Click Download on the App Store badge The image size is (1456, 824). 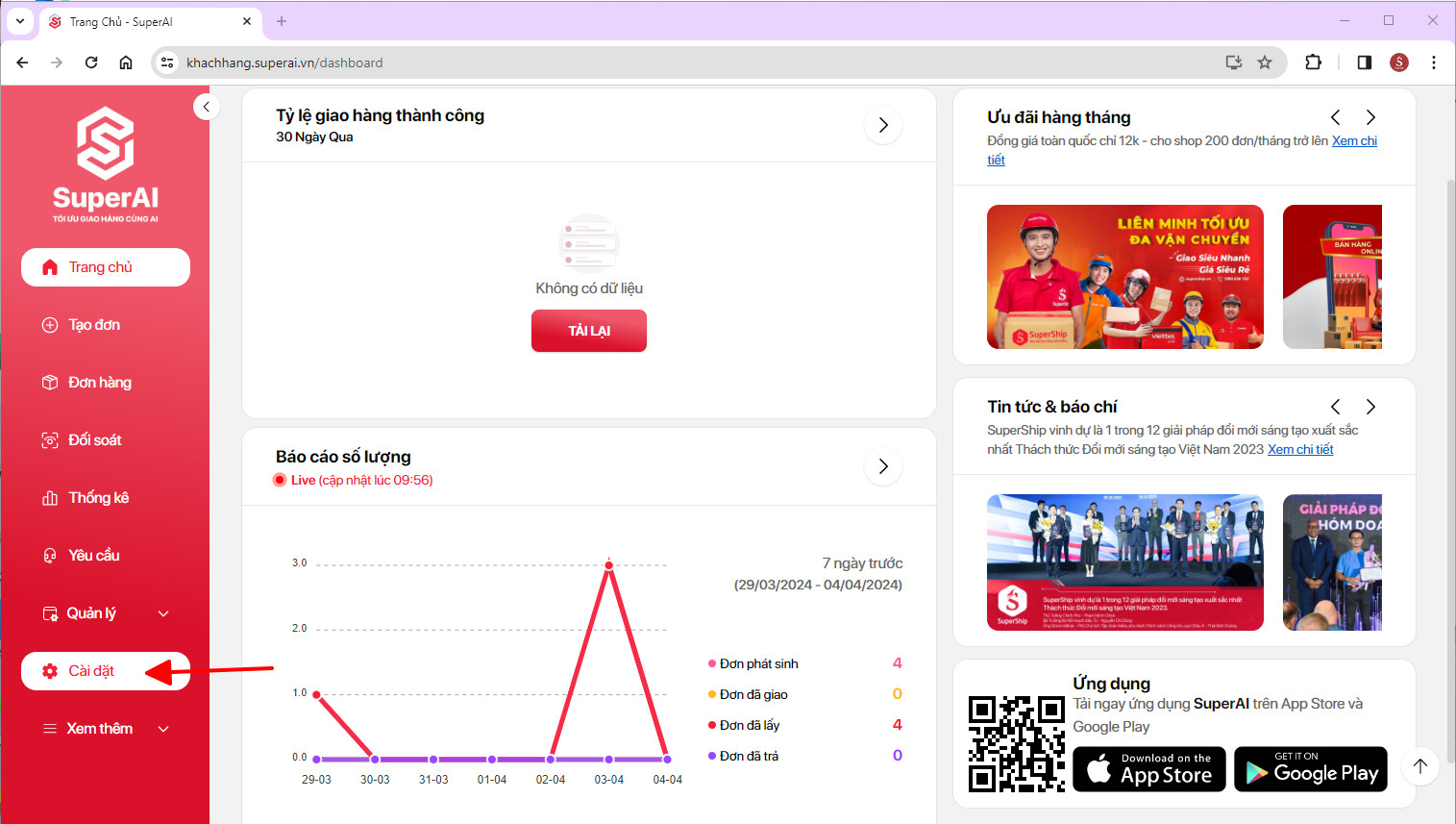tap(1149, 769)
